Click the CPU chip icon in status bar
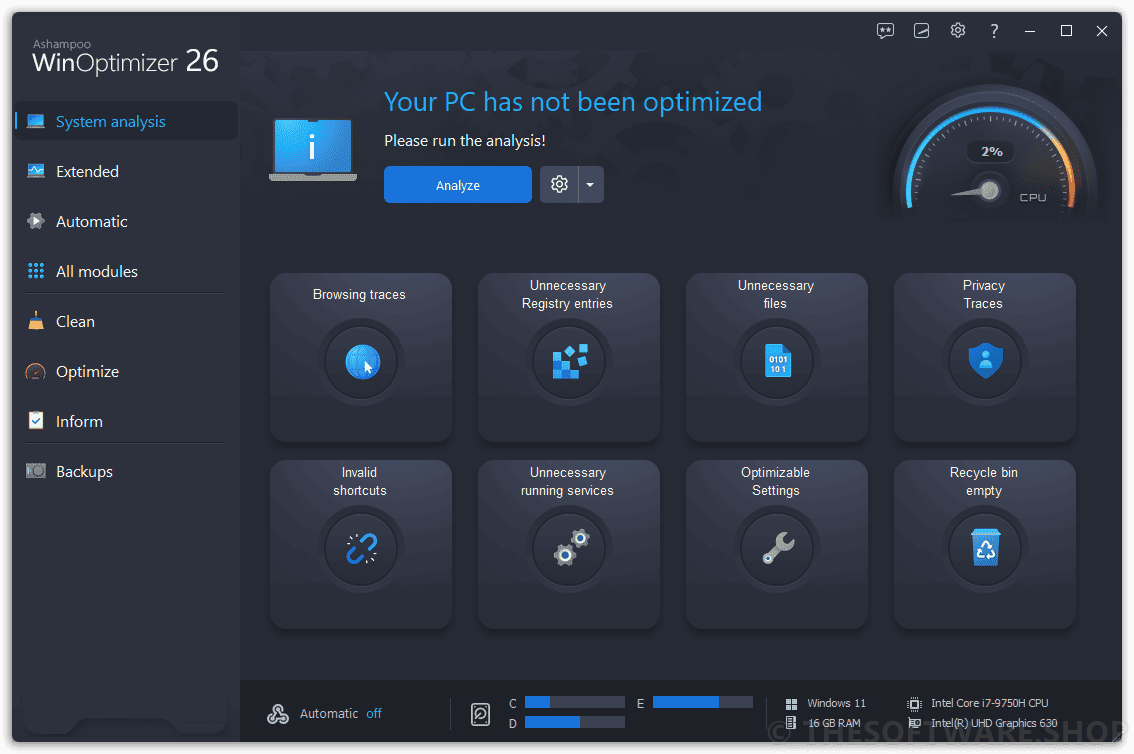The width and height of the screenshot is (1134, 754). click(x=914, y=703)
